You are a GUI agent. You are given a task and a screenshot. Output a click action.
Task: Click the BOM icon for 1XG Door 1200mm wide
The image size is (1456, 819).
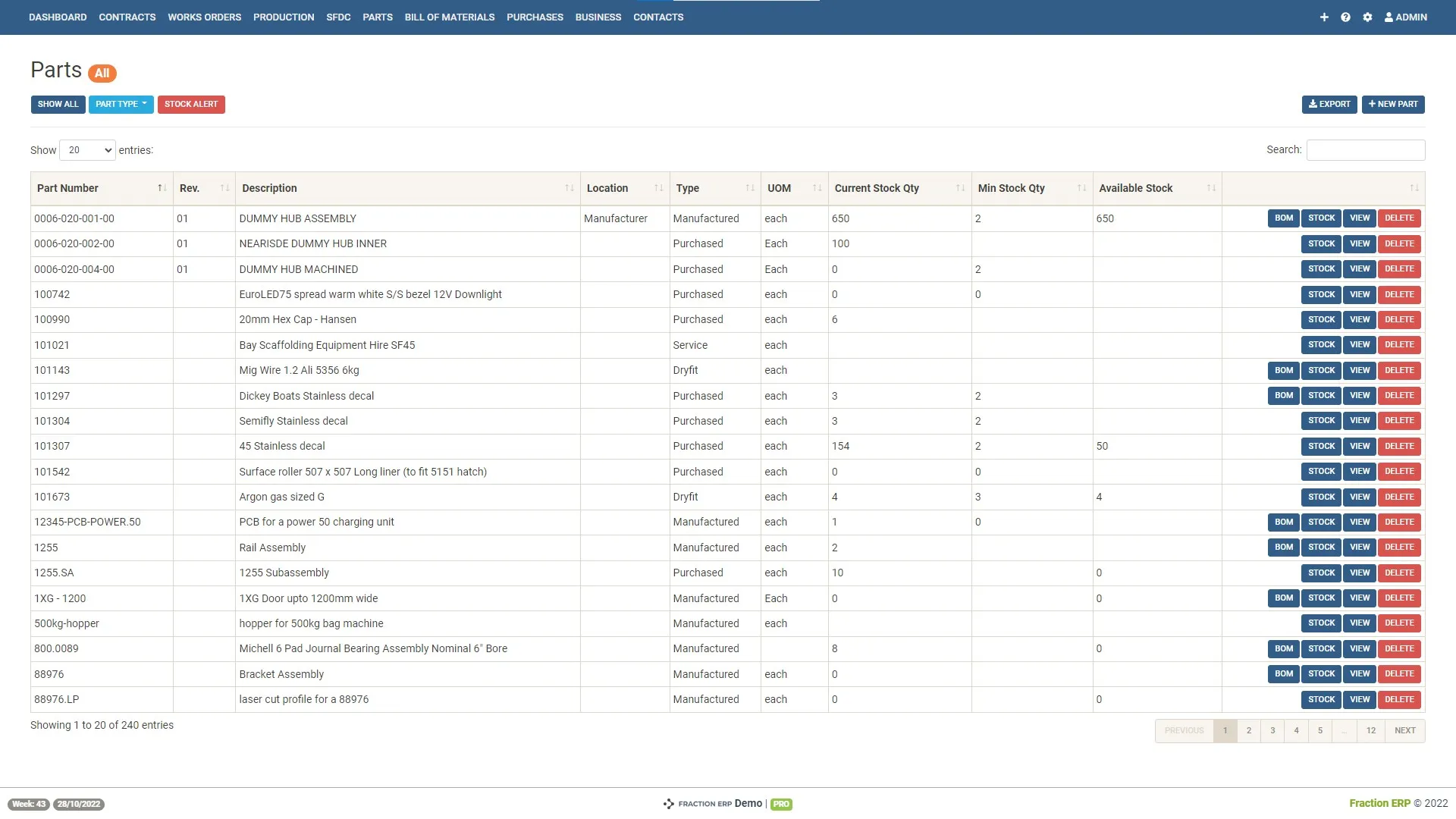pos(1283,598)
